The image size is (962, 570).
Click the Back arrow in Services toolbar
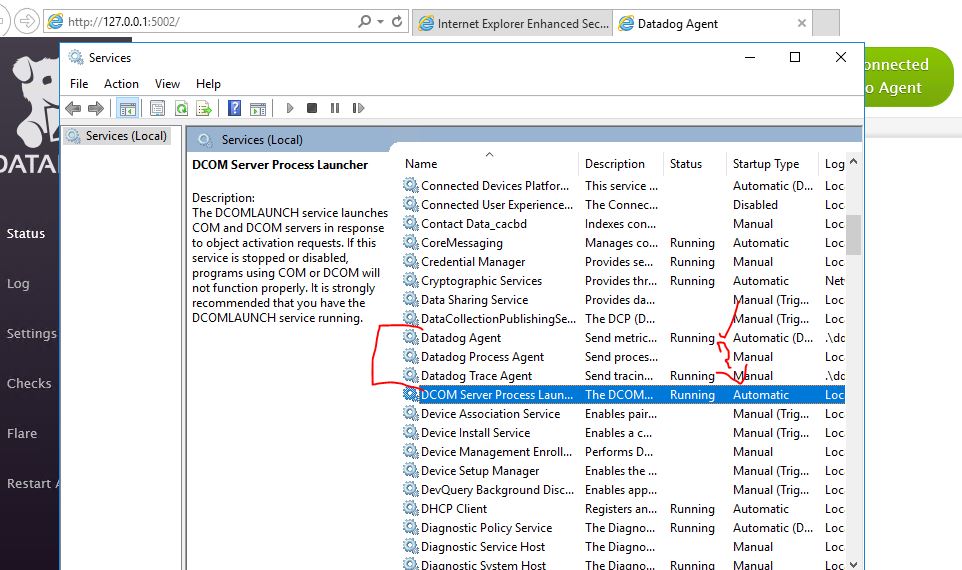73,108
